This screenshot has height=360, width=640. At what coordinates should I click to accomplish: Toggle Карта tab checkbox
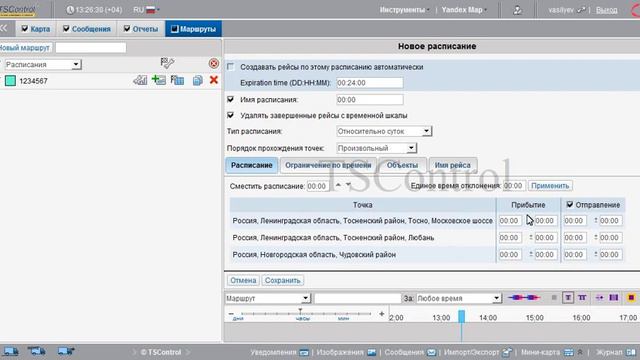[25, 29]
